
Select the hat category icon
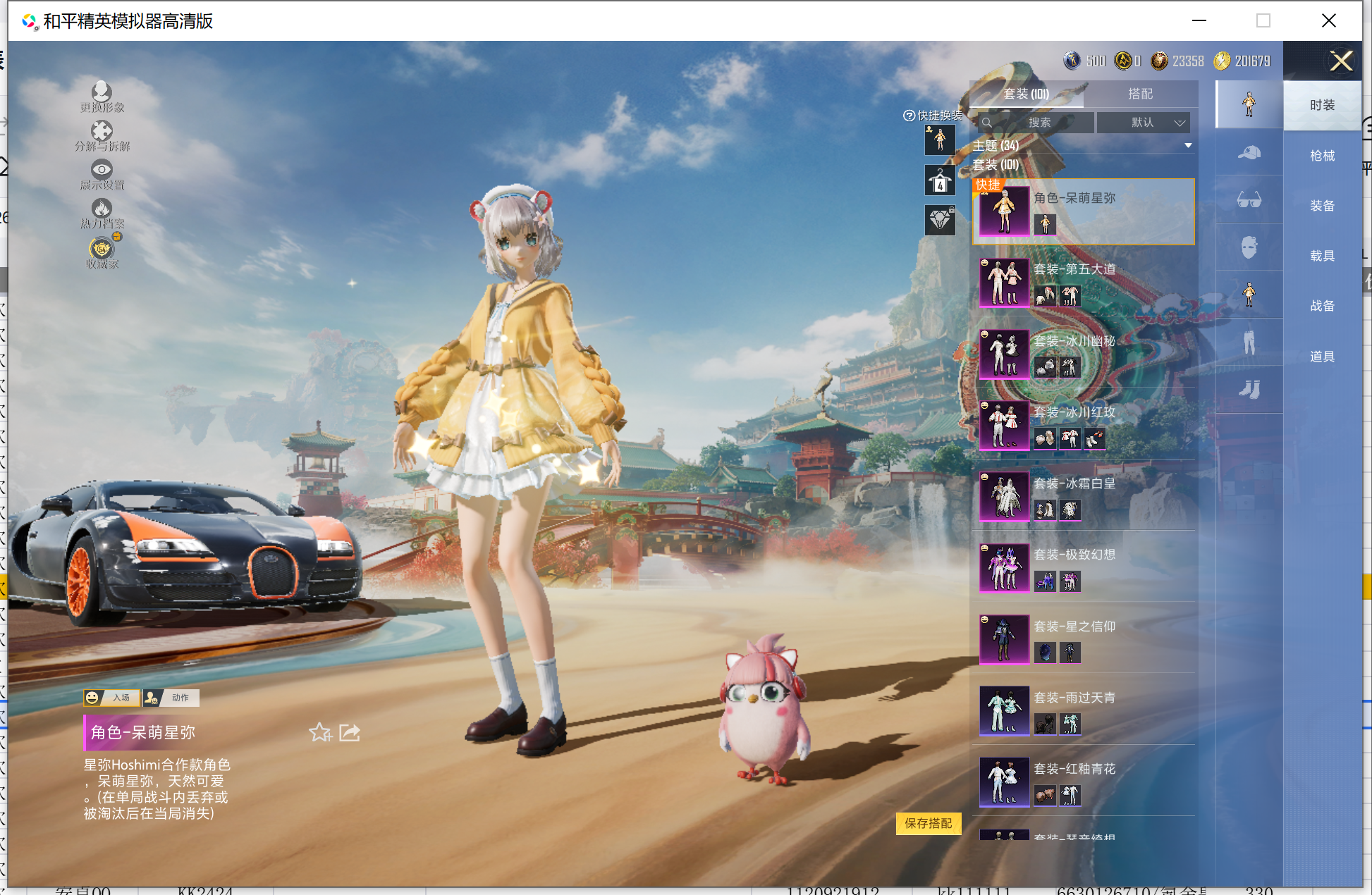pyautogui.click(x=1249, y=153)
